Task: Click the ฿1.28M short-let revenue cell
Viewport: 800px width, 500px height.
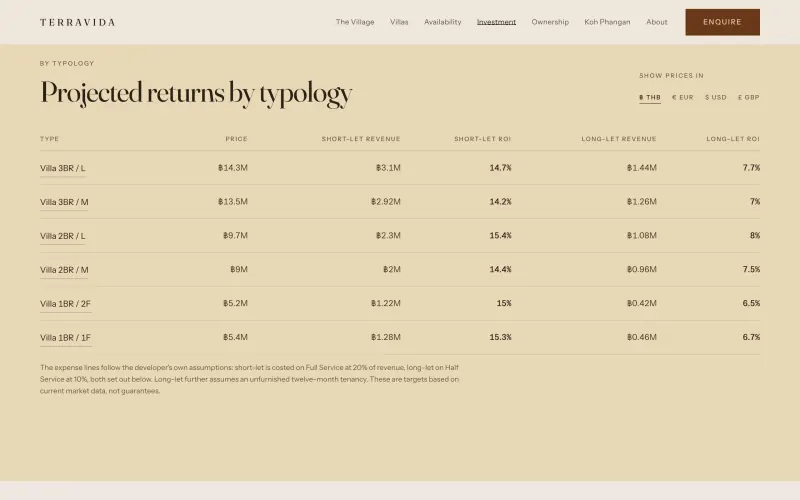Action: (386, 337)
